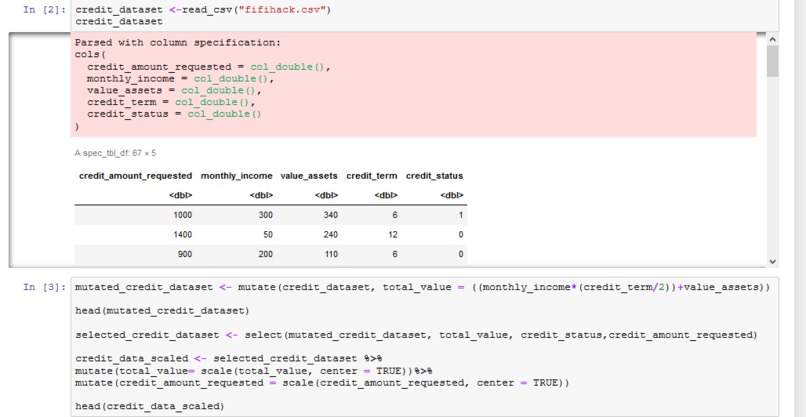Screen dimensions: 806x417
Task: Click cell value 1400 in second row
Action: pyautogui.click(x=182, y=234)
